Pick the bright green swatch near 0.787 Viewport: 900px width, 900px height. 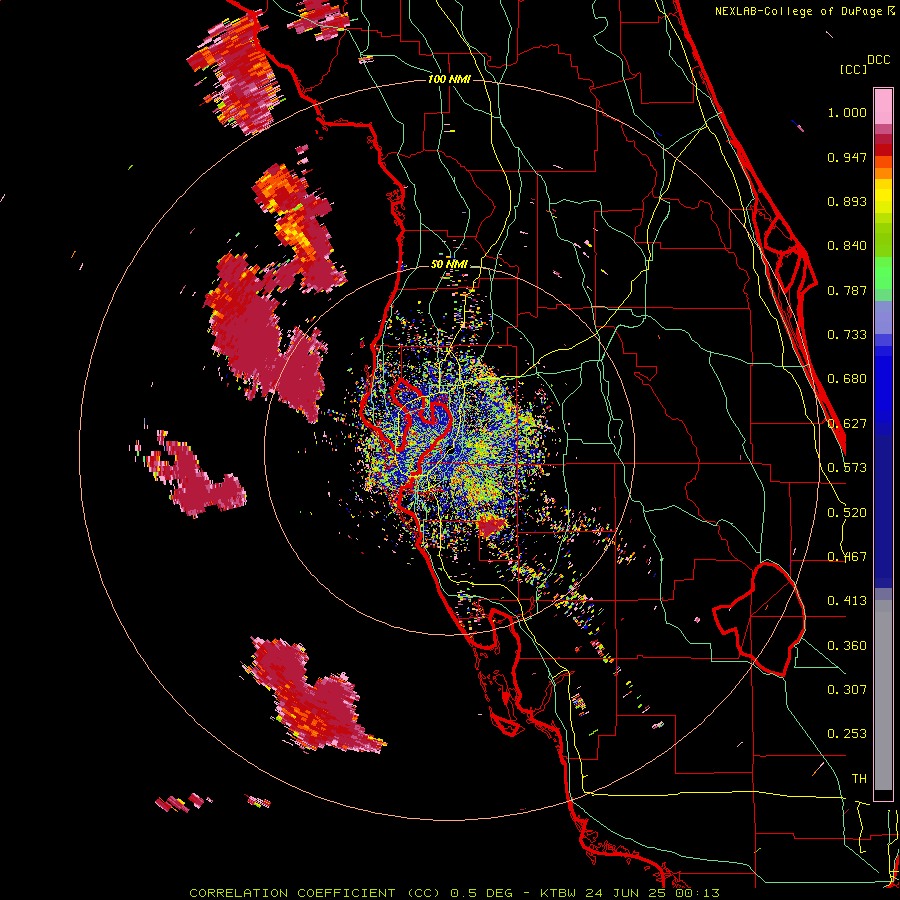pyautogui.click(x=883, y=273)
